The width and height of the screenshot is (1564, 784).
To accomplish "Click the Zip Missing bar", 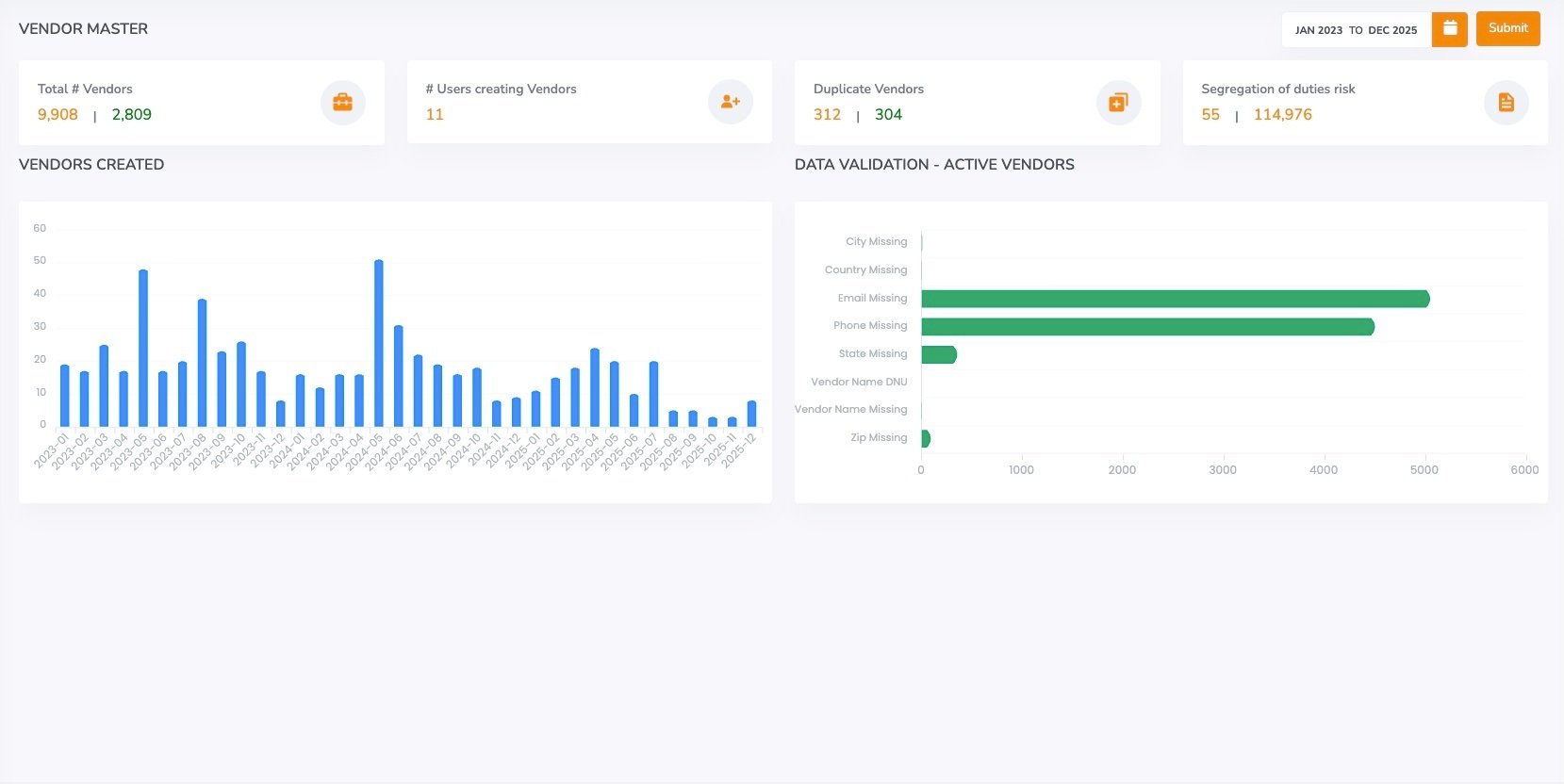I will [x=926, y=438].
